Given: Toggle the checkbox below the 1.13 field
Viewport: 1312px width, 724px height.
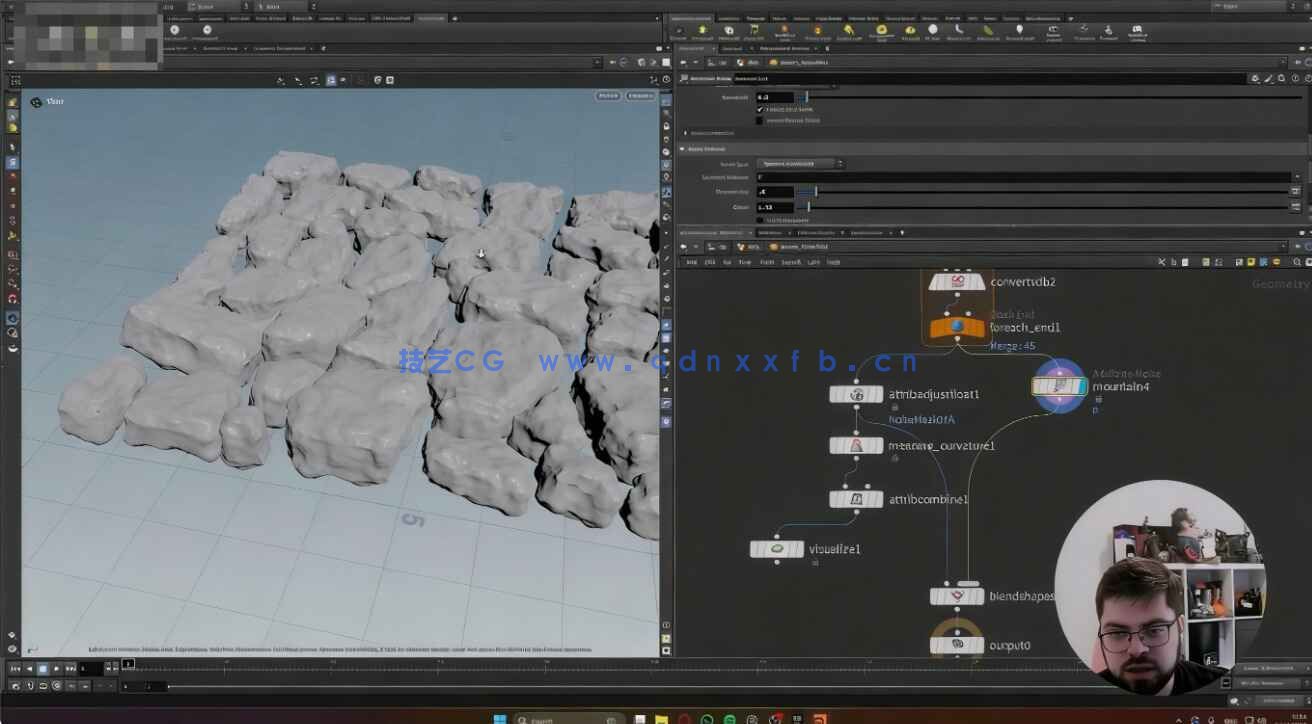Looking at the screenshot, I should [x=760, y=219].
